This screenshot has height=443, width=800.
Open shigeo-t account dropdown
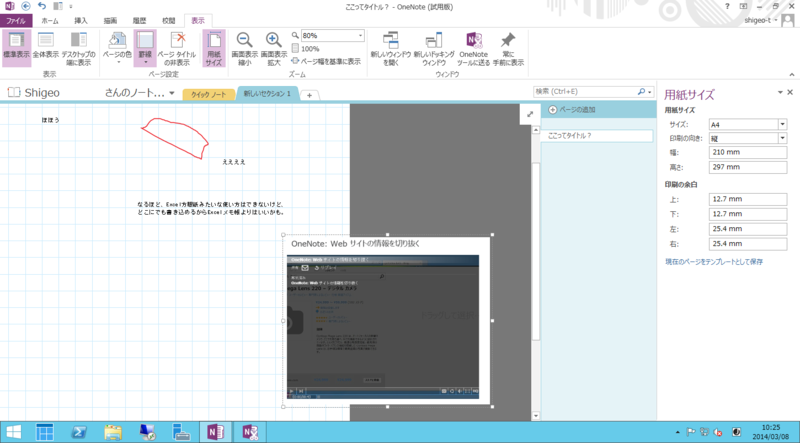coord(761,20)
